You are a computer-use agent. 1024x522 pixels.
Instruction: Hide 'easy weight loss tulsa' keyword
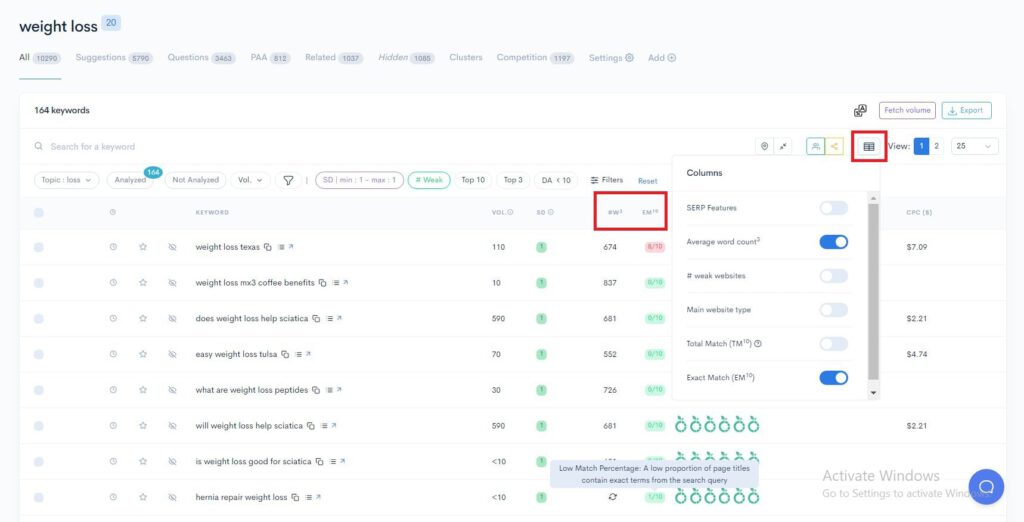point(172,354)
